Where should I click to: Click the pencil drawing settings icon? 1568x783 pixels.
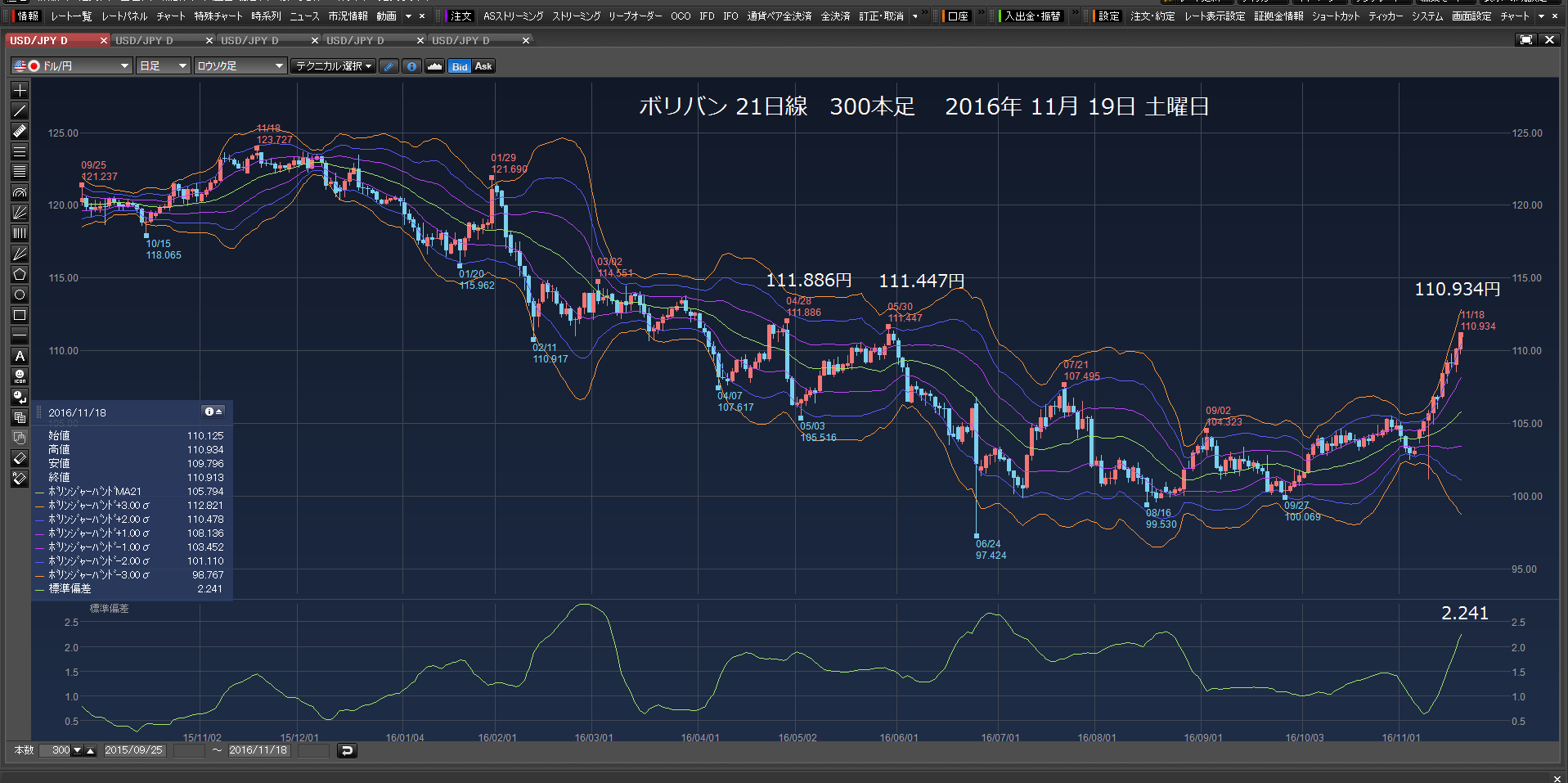tap(389, 66)
